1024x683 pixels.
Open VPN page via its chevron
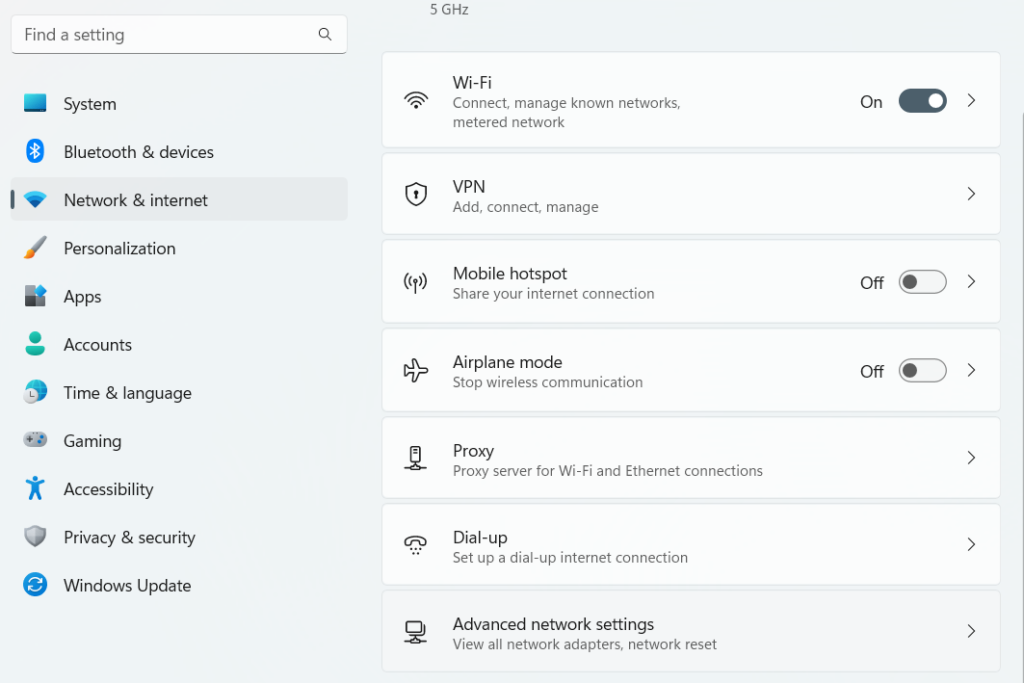tap(971, 194)
